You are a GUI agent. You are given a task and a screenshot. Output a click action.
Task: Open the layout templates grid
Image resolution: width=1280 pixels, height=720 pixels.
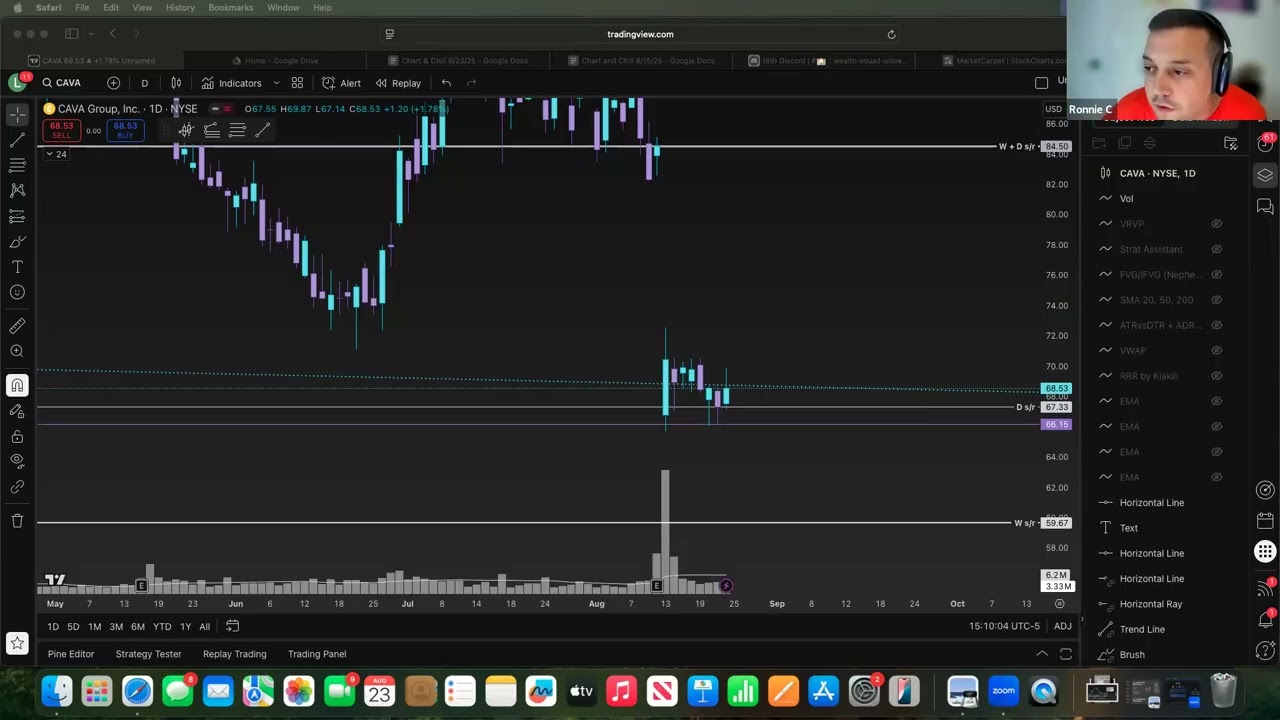(x=297, y=83)
